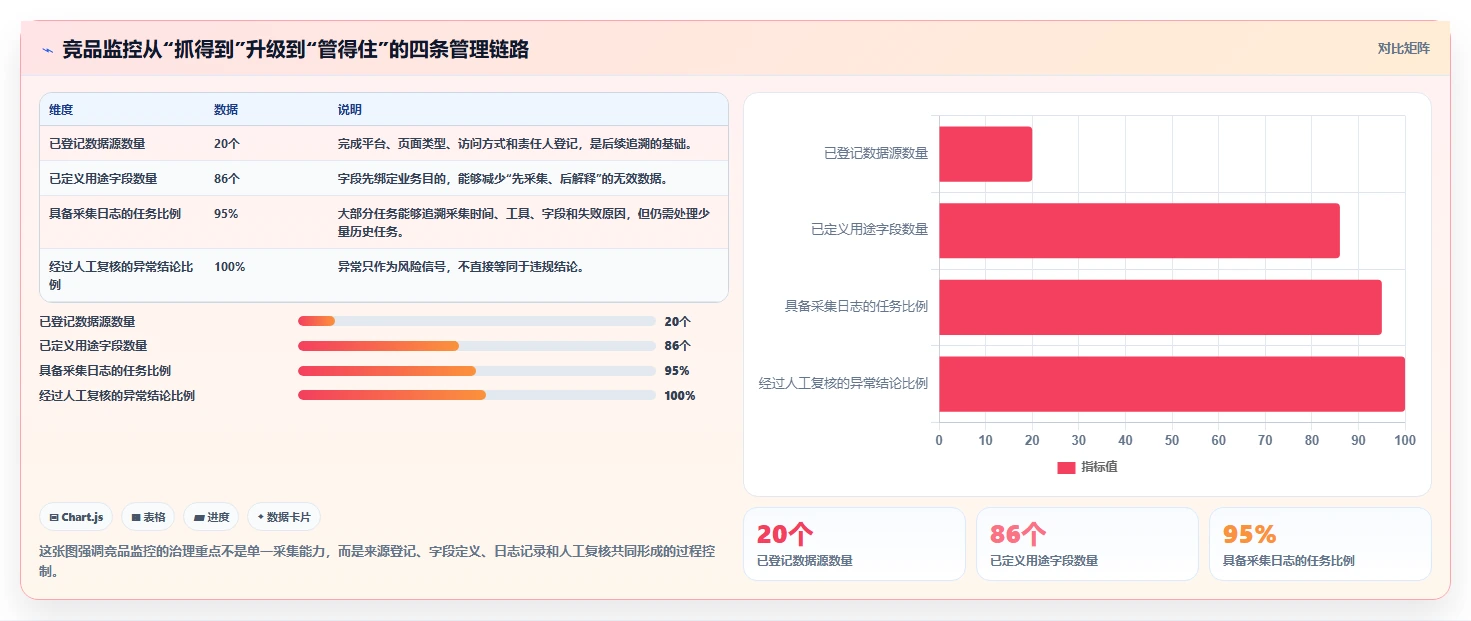Viewport: 1471px width, 621px height.
Task: Click the chart bar for 具备采集日志的任务比例
Action: pyautogui.click(x=1160, y=307)
